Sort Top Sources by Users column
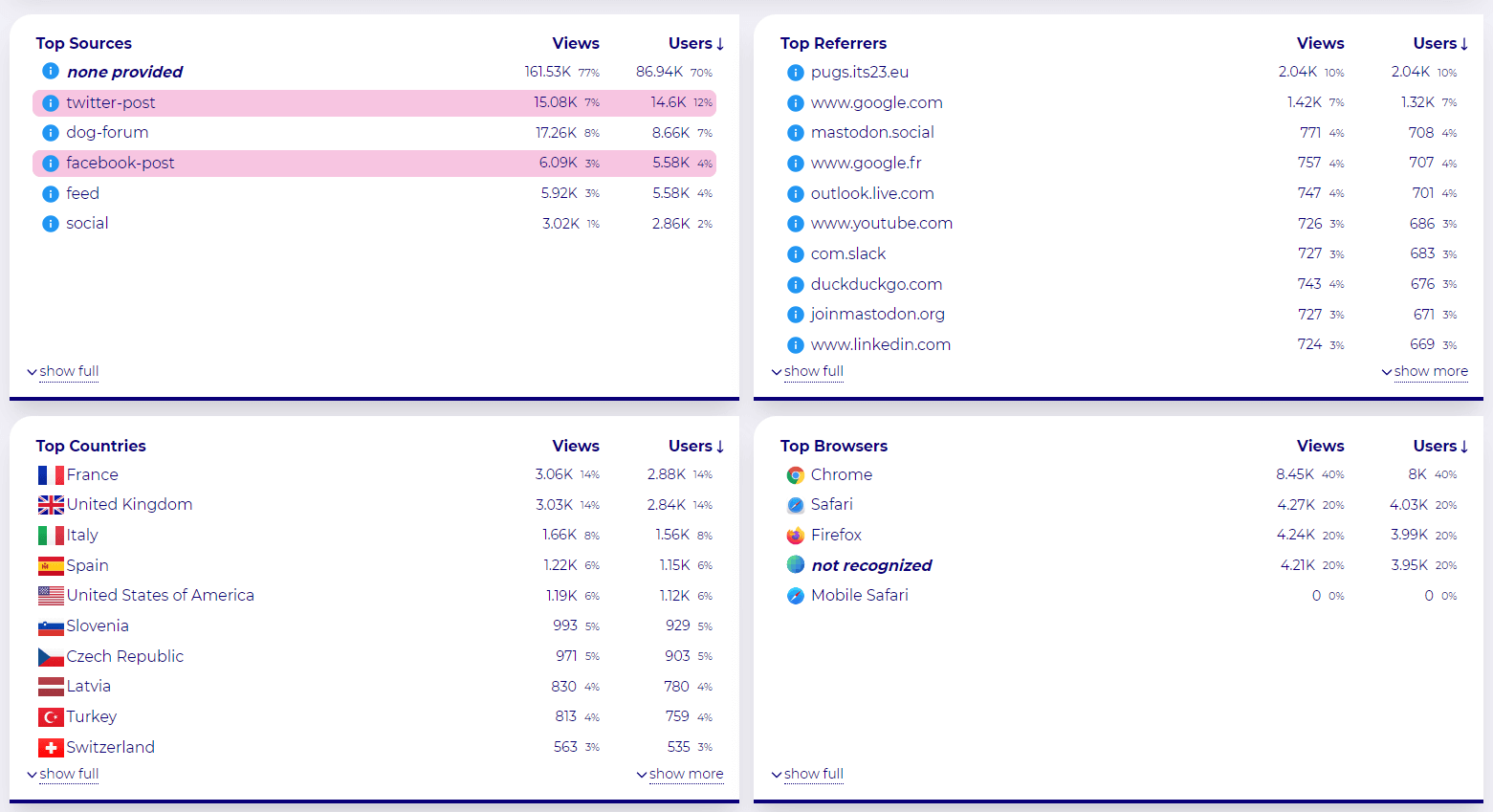 point(696,43)
